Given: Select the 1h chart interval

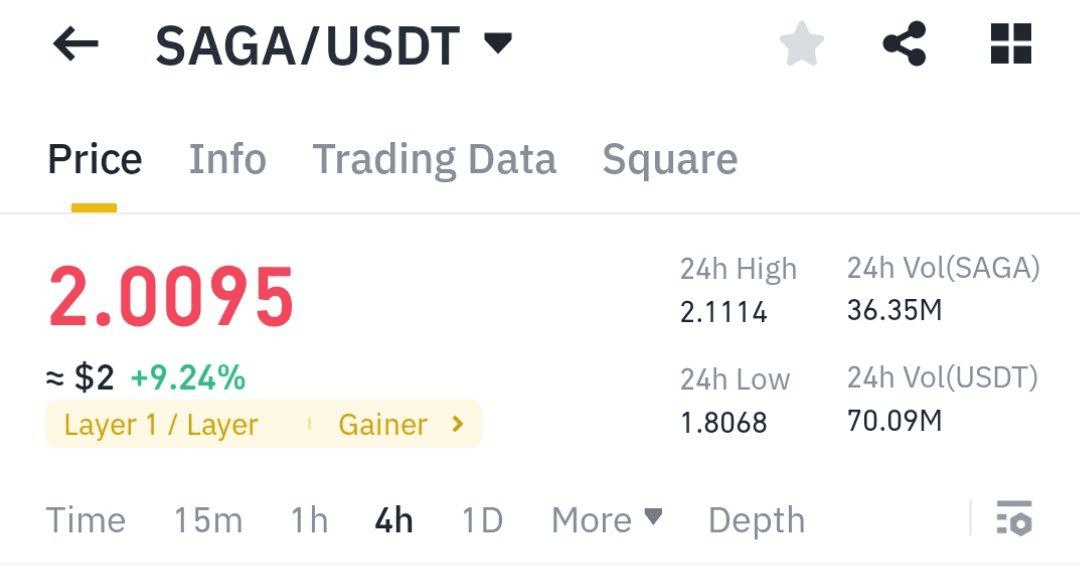Looking at the screenshot, I should [x=309, y=520].
